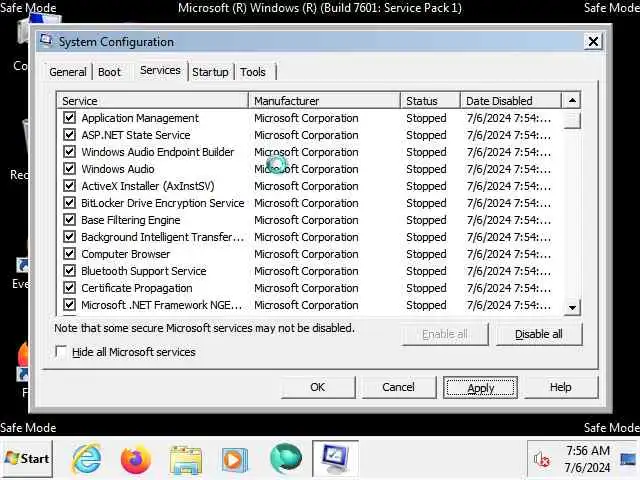Toggle Certificate Propagation checkbox
640x480 pixels.
tap(69, 288)
